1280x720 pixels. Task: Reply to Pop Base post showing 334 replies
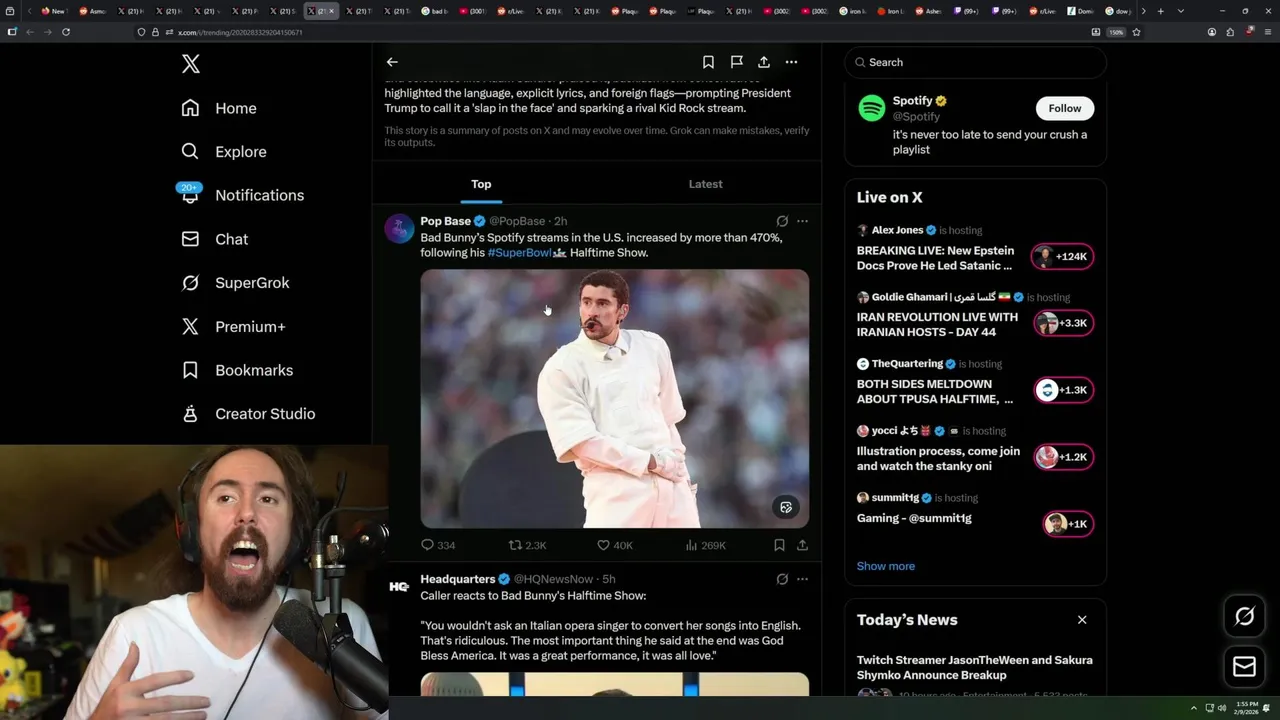point(438,545)
